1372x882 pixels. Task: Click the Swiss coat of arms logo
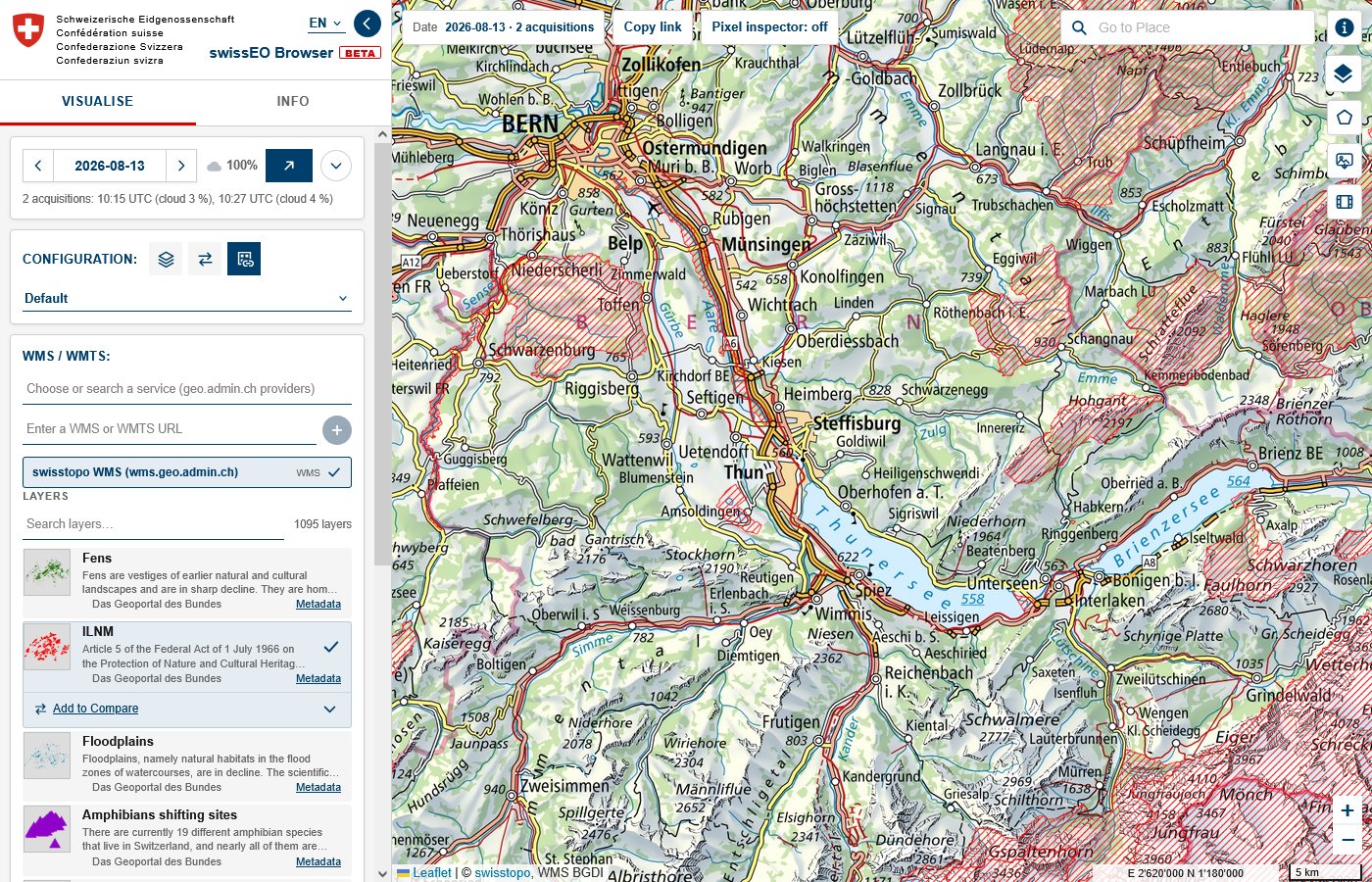(x=28, y=29)
